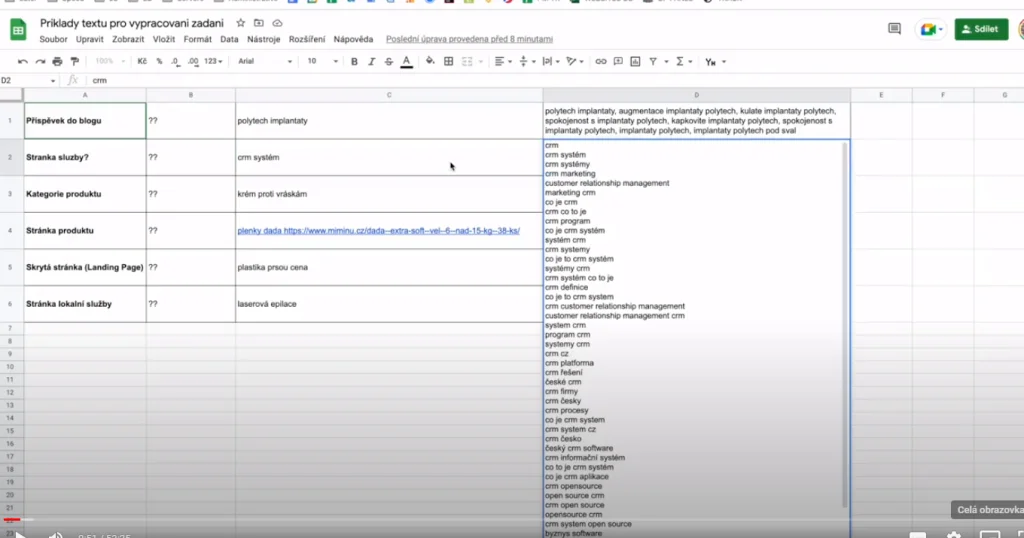Toggle italic formatting
Image resolution: width=1024 pixels, height=538 pixels.
point(371,62)
